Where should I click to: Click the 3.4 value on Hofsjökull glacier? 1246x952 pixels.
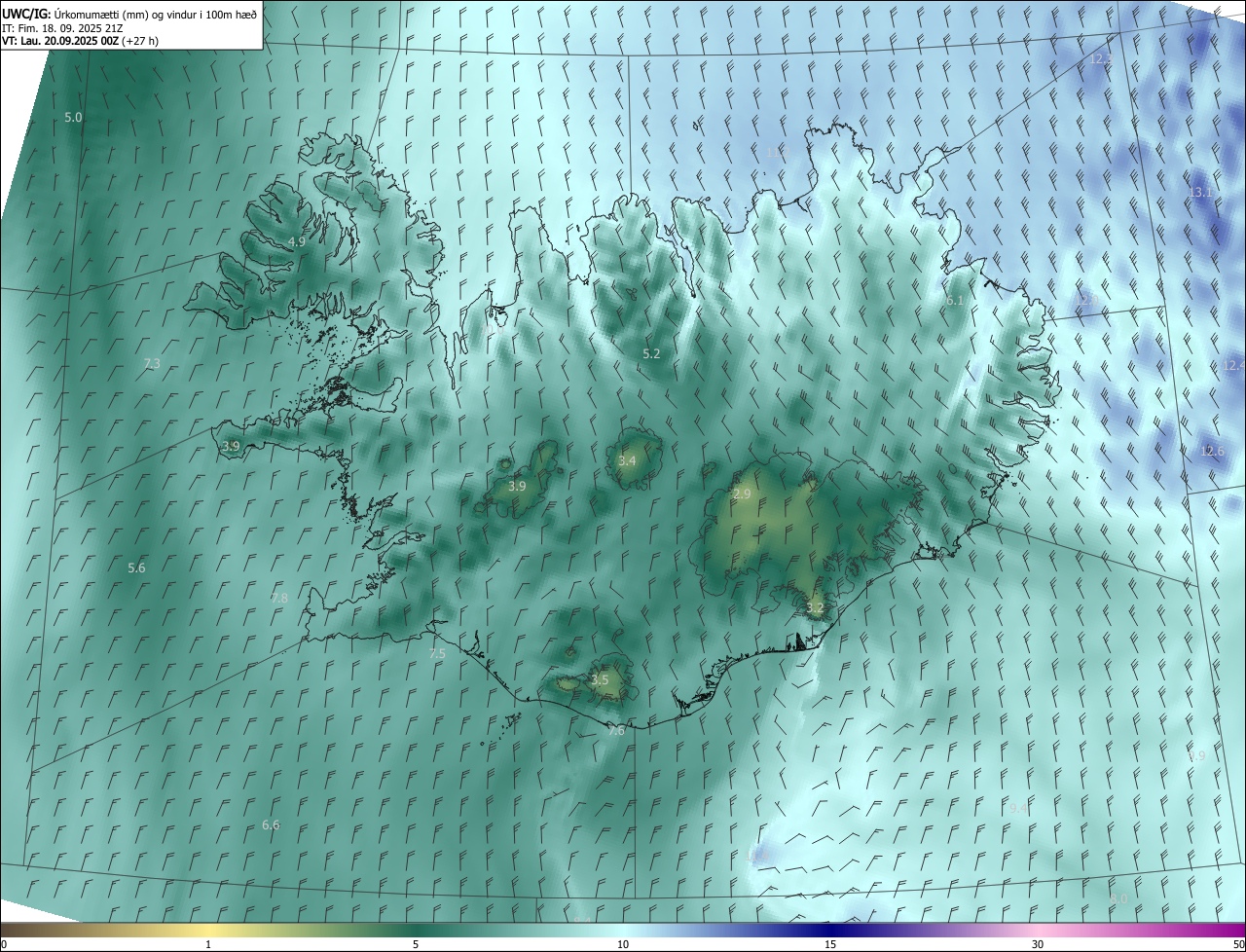click(x=627, y=461)
